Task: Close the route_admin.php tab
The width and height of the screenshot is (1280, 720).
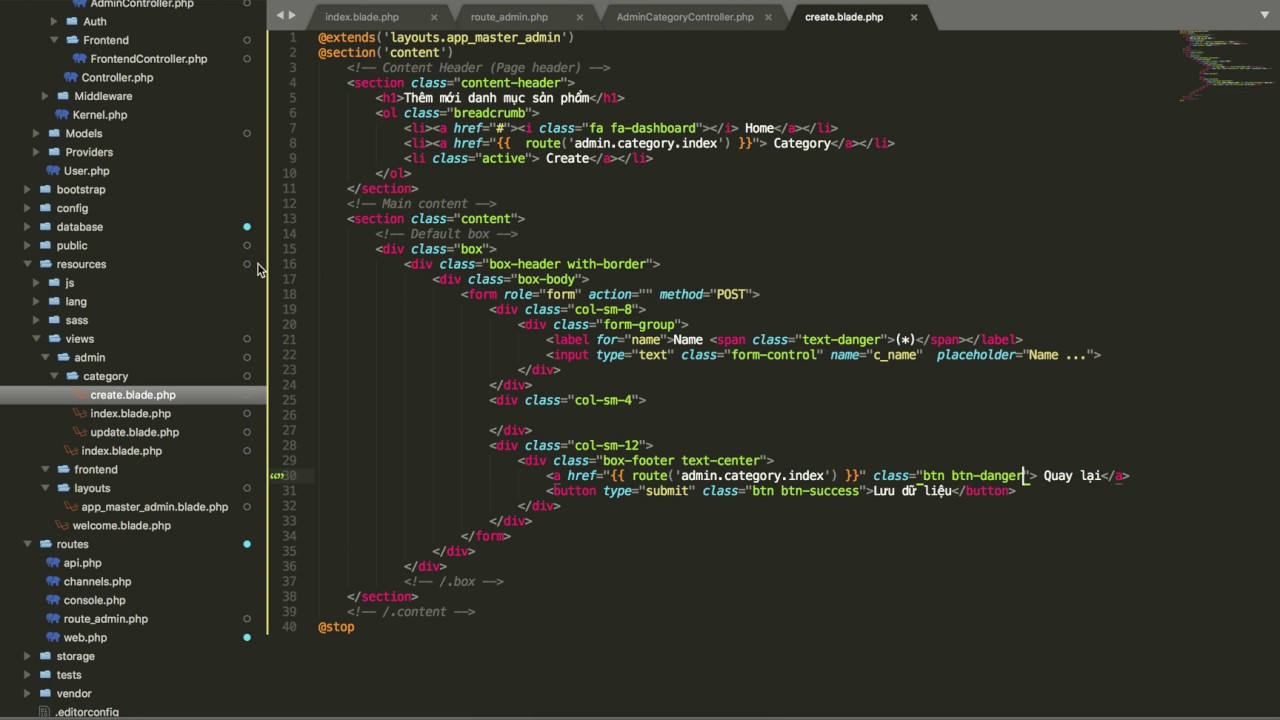Action: pos(580,17)
